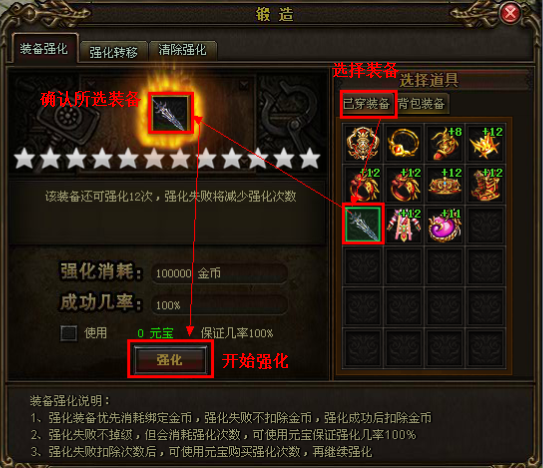Enable the use 元宝 guarantee checkbox
The height and width of the screenshot is (468, 543).
tap(69, 333)
